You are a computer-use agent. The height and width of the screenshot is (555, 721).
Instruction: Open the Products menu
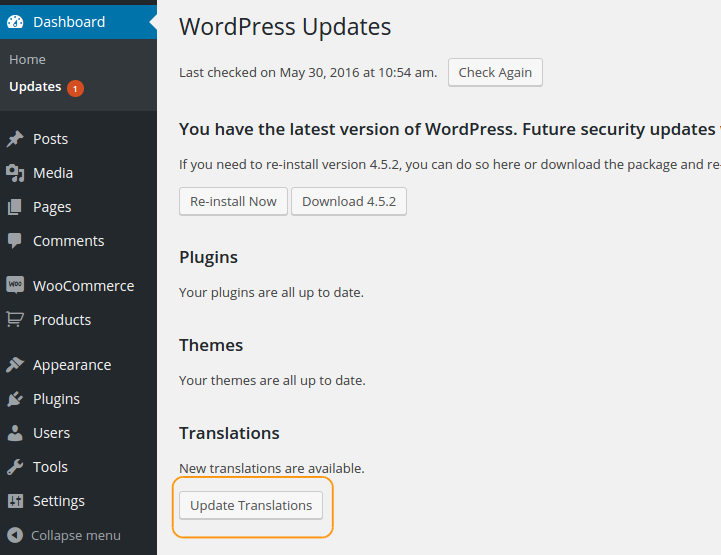point(62,320)
